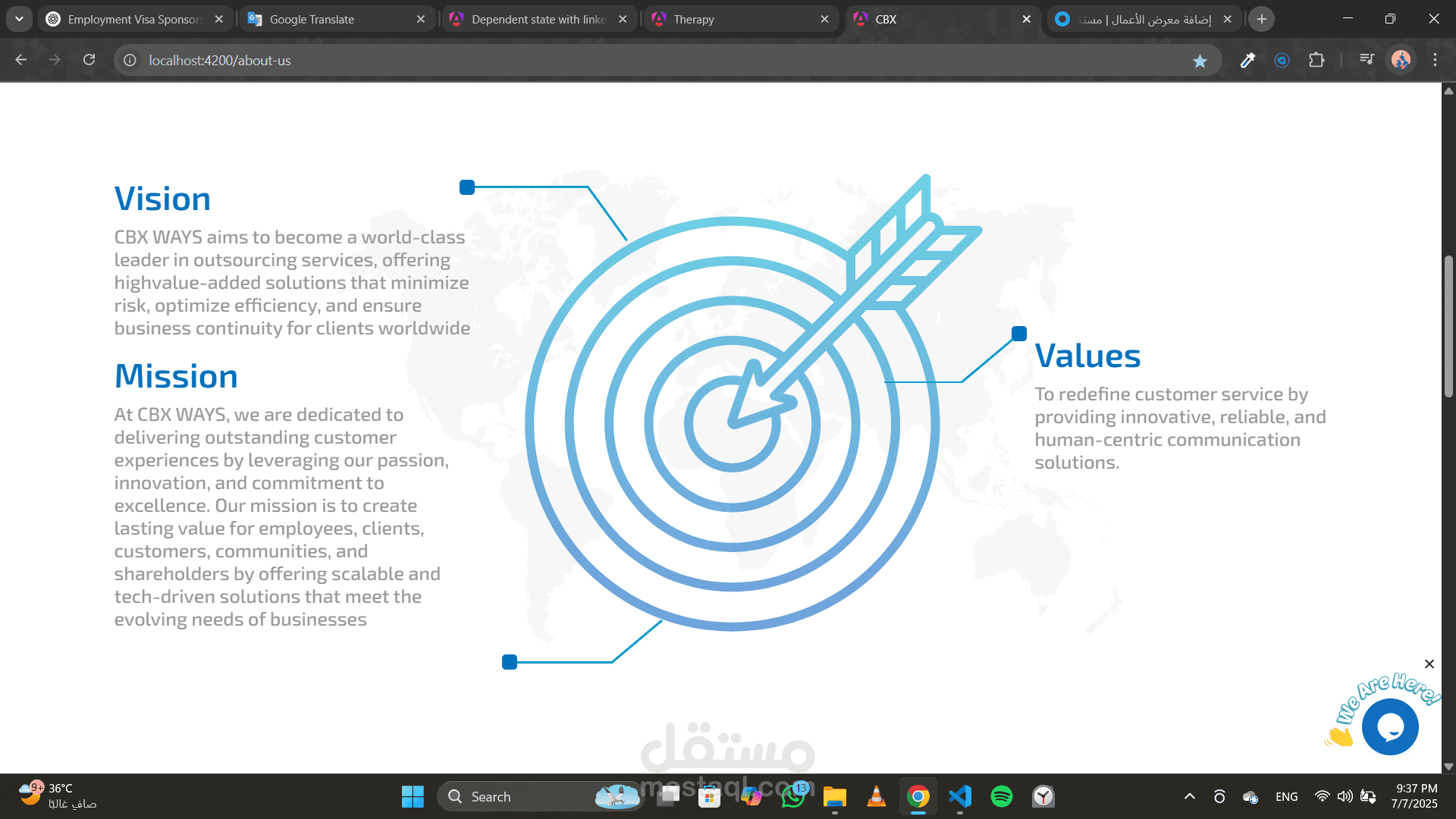Reload the about-us page

(89, 60)
